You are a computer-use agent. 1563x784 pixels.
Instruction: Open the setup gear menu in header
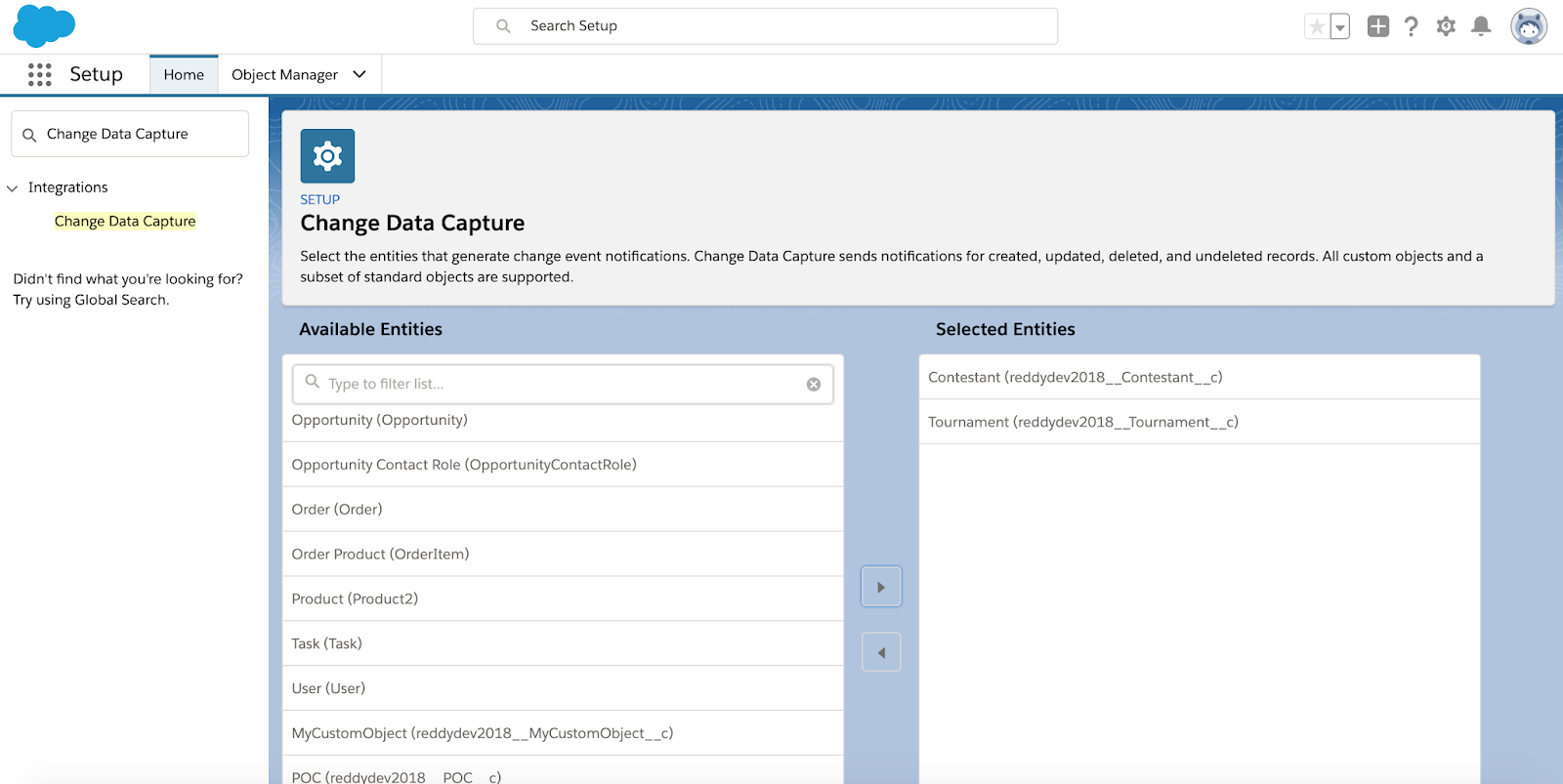pos(1446,26)
